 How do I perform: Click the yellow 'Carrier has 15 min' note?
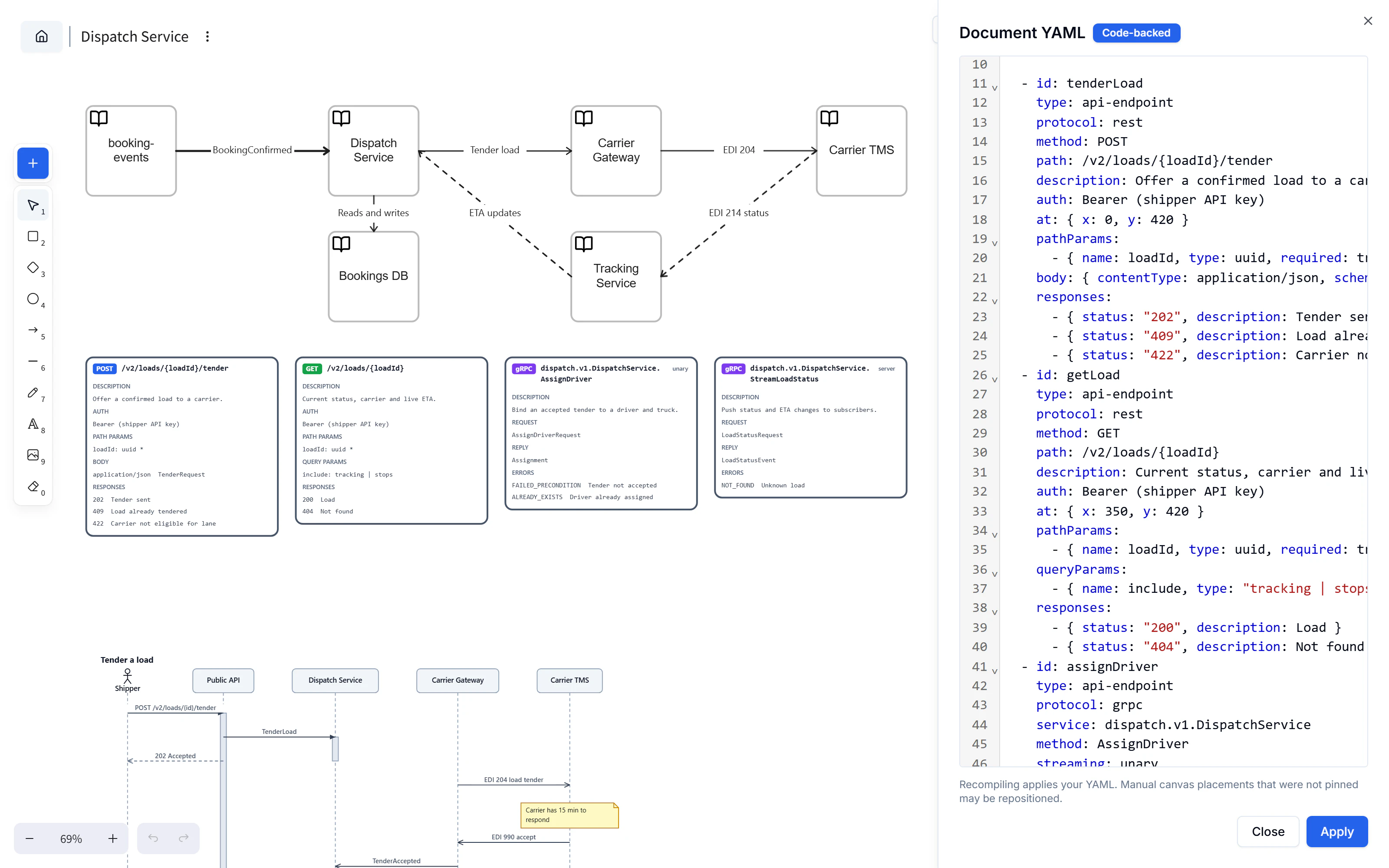click(569, 815)
